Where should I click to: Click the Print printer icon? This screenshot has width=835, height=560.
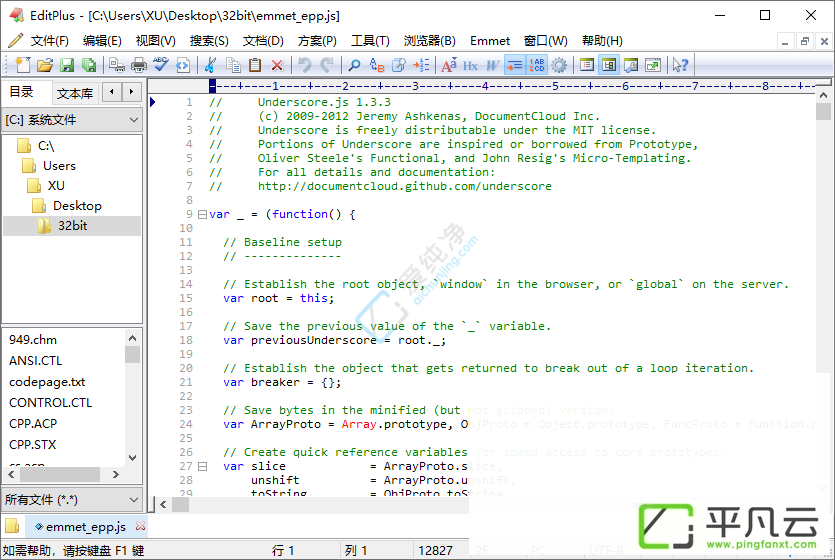point(138,65)
